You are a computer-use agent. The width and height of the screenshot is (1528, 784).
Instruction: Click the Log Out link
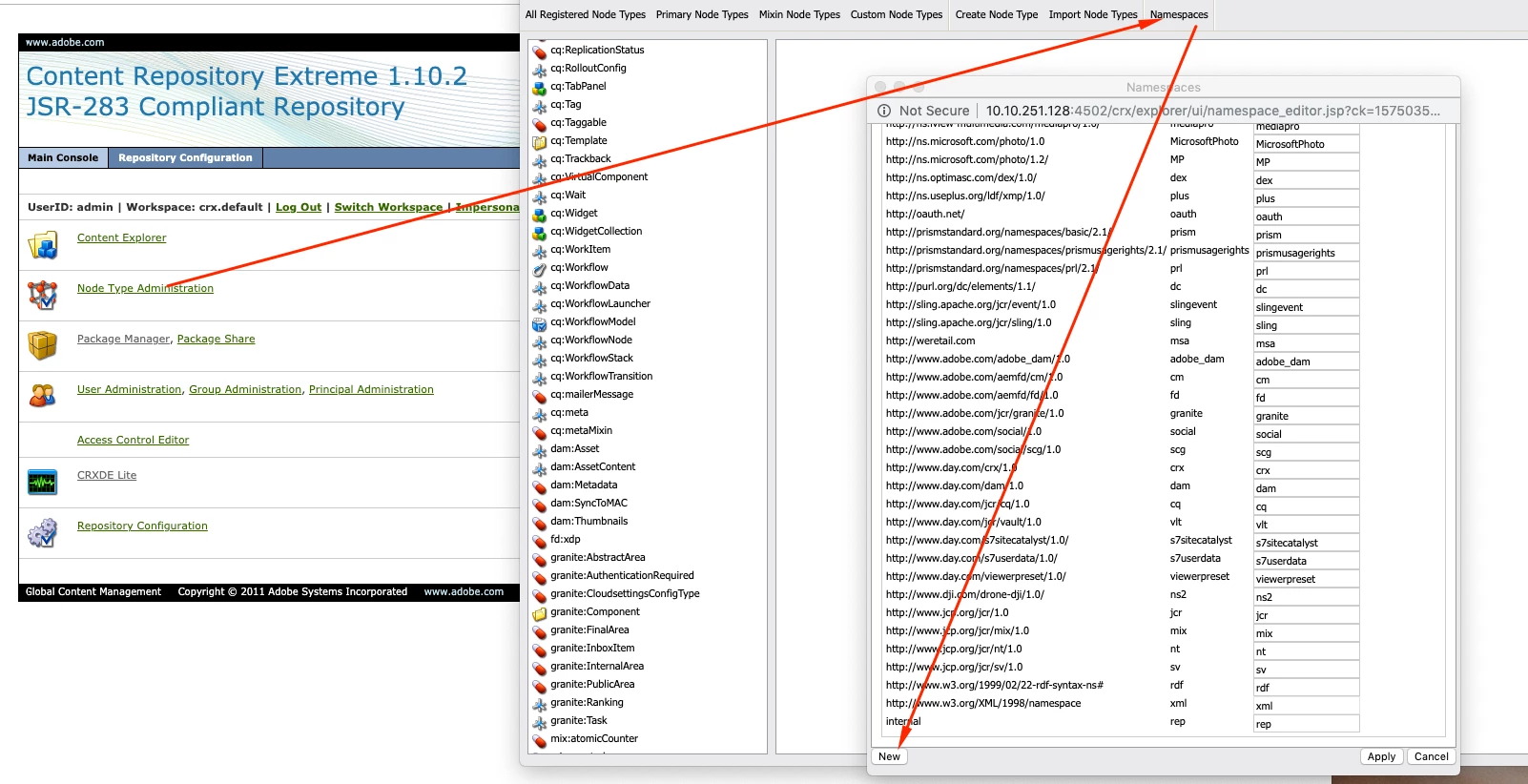299,207
